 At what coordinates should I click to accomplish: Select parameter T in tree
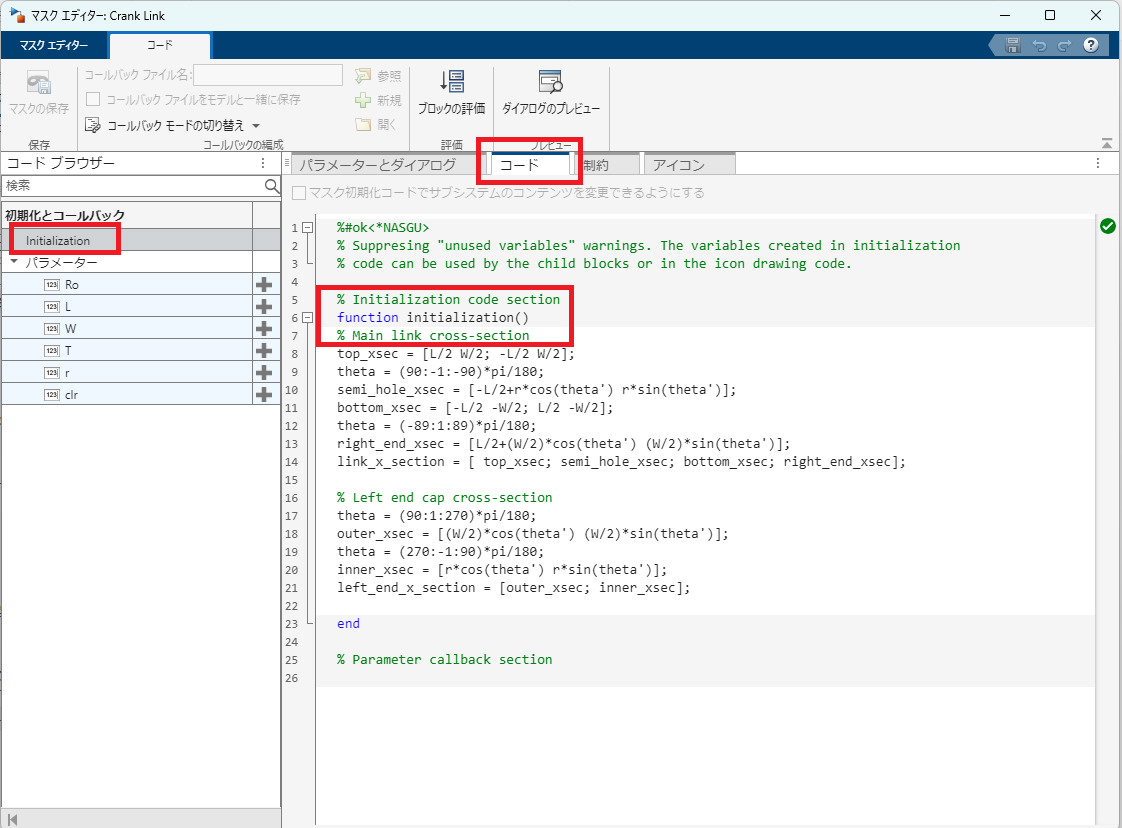tap(127, 351)
